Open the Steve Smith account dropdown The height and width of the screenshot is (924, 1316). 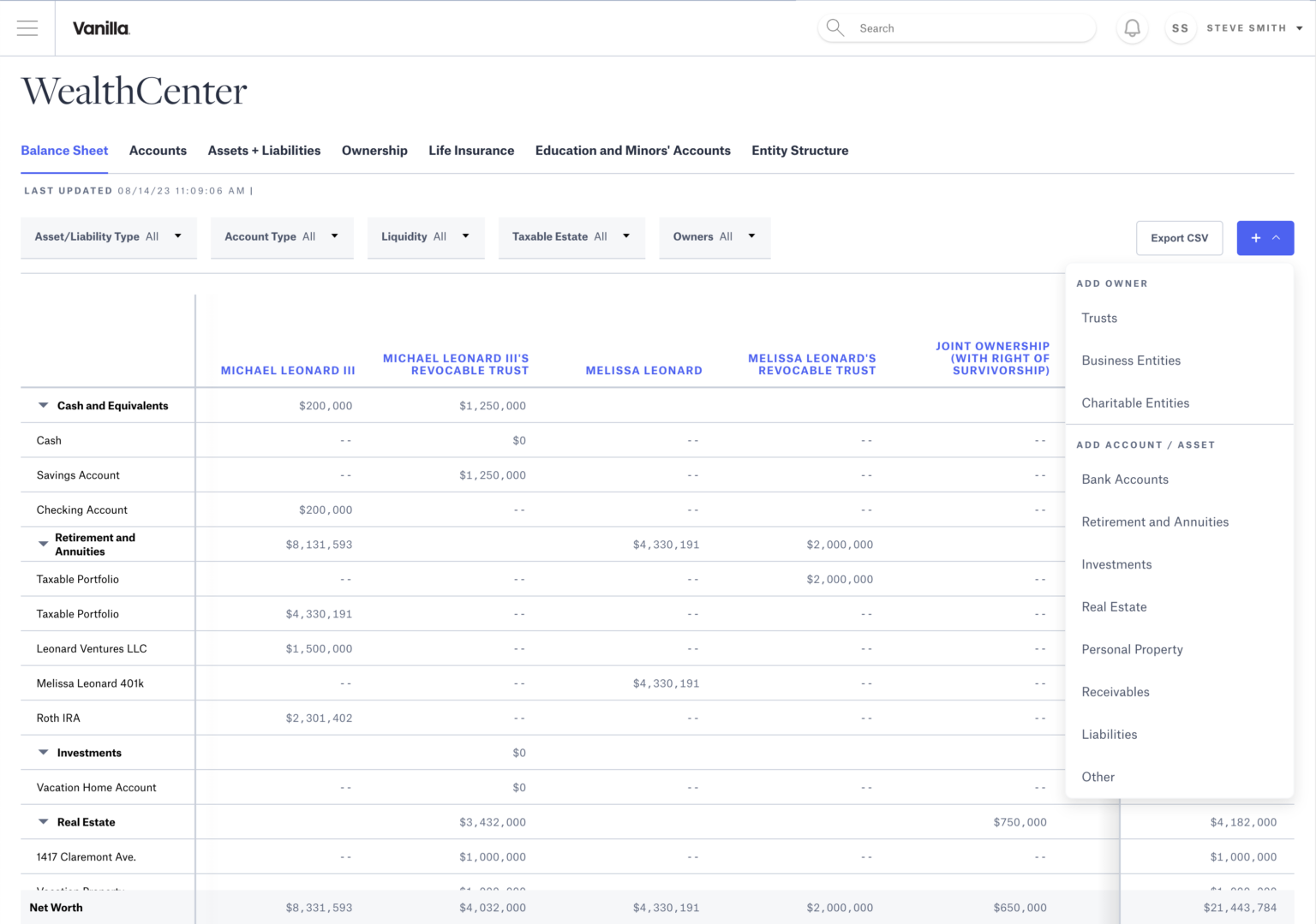click(1247, 27)
